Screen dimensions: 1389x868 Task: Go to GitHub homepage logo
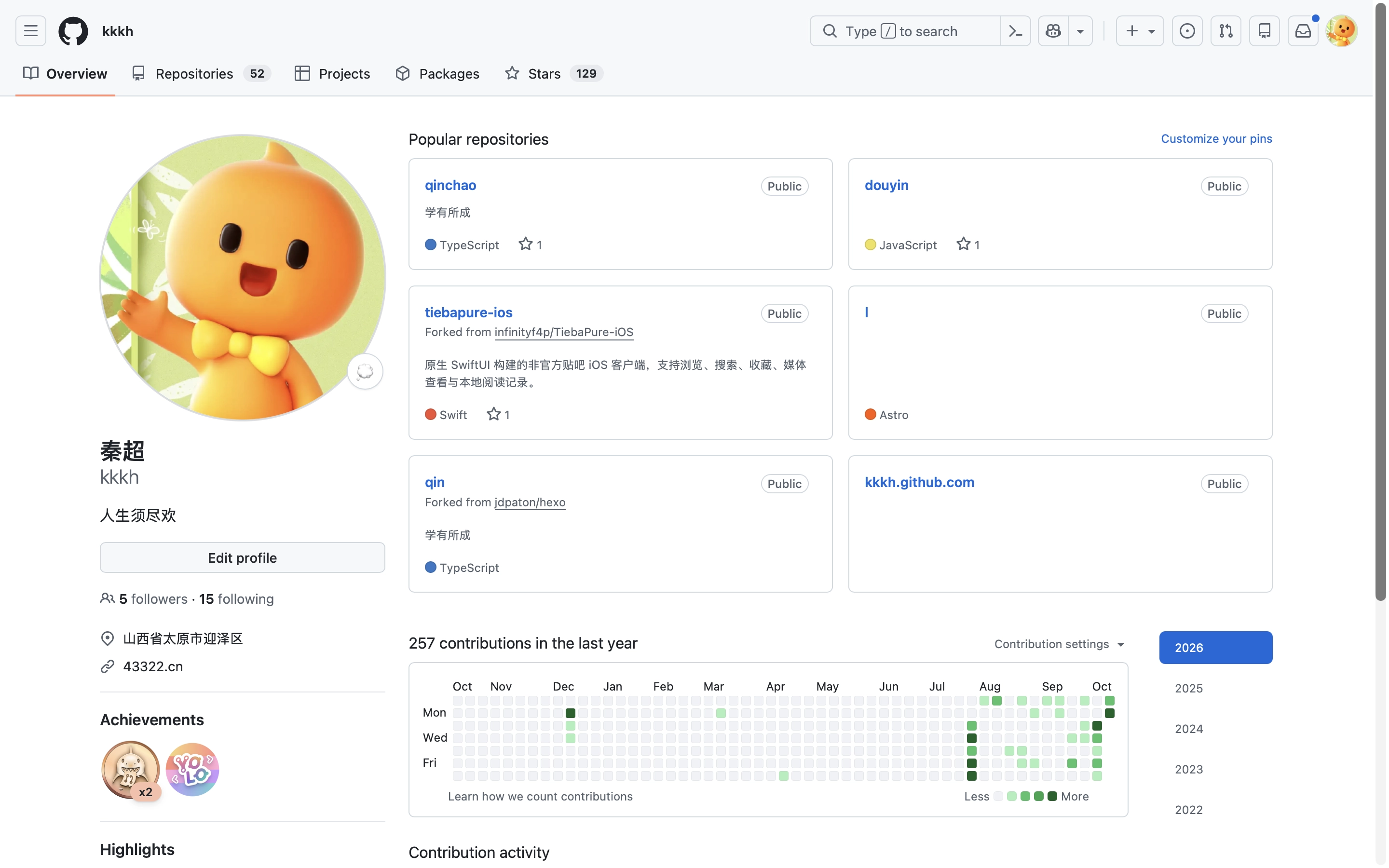[73, 31]
